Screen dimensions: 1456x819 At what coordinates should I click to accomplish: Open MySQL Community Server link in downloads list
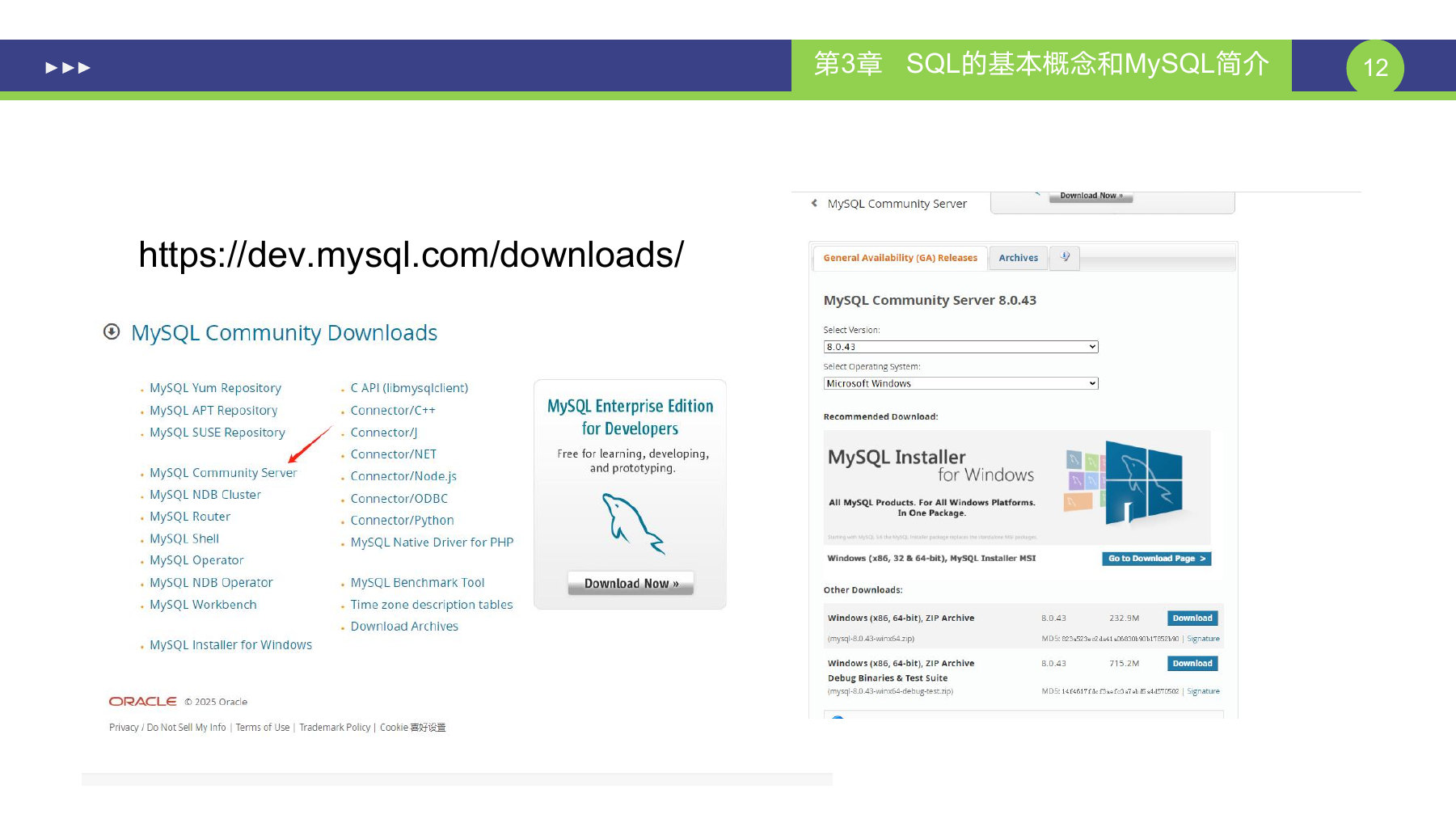223,473
